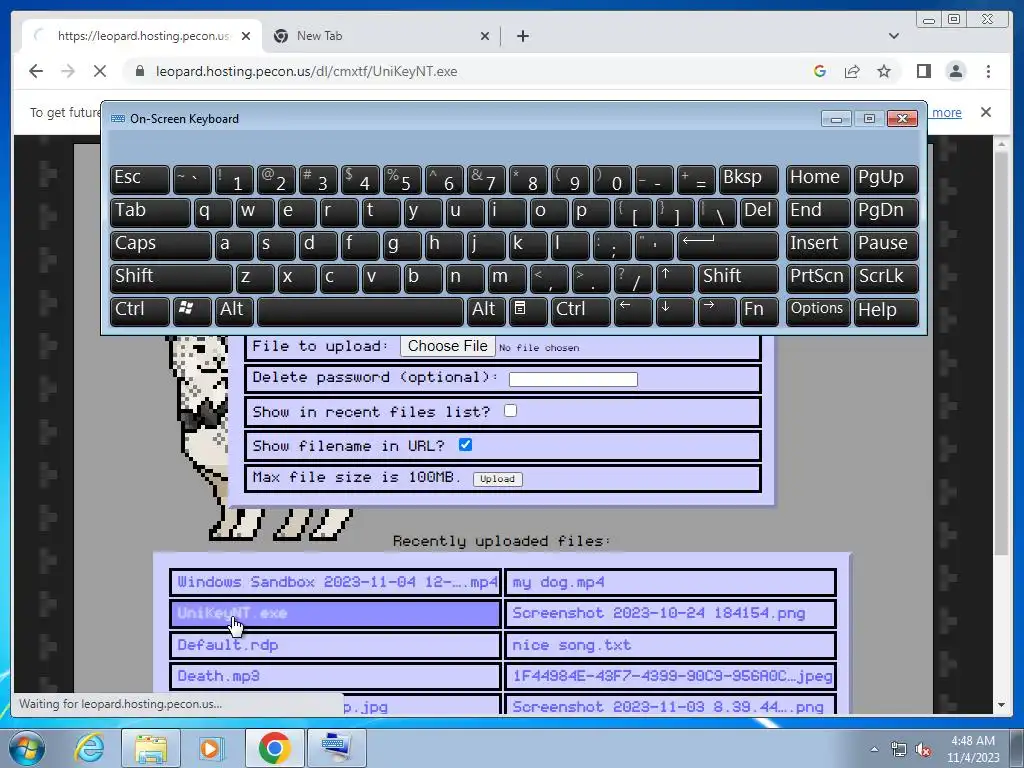Switch to the New Tab tab
Screen dimensions: 1024x768
(x=381, y=36)
